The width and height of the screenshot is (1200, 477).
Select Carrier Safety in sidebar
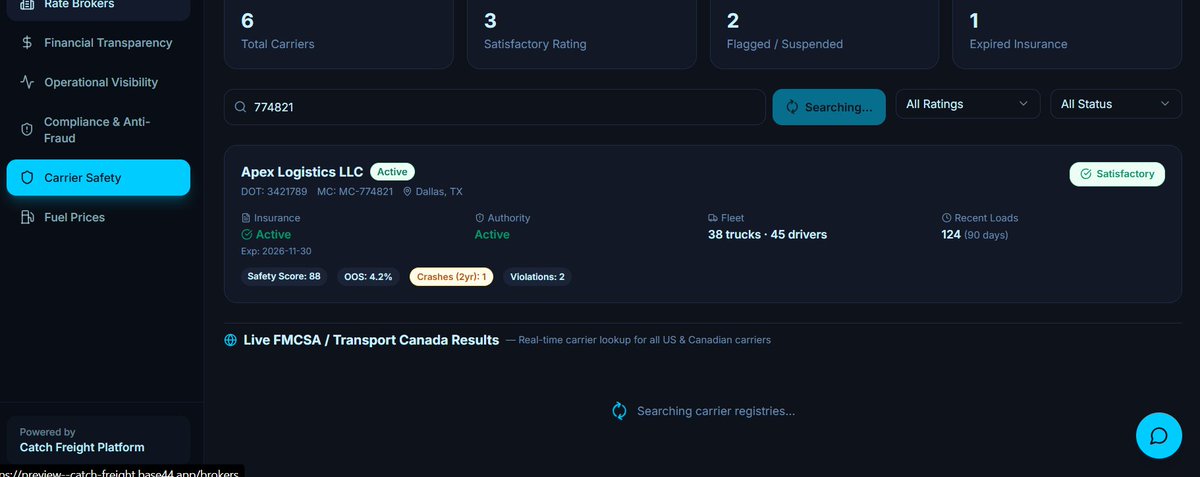click(x=98, y=178)
